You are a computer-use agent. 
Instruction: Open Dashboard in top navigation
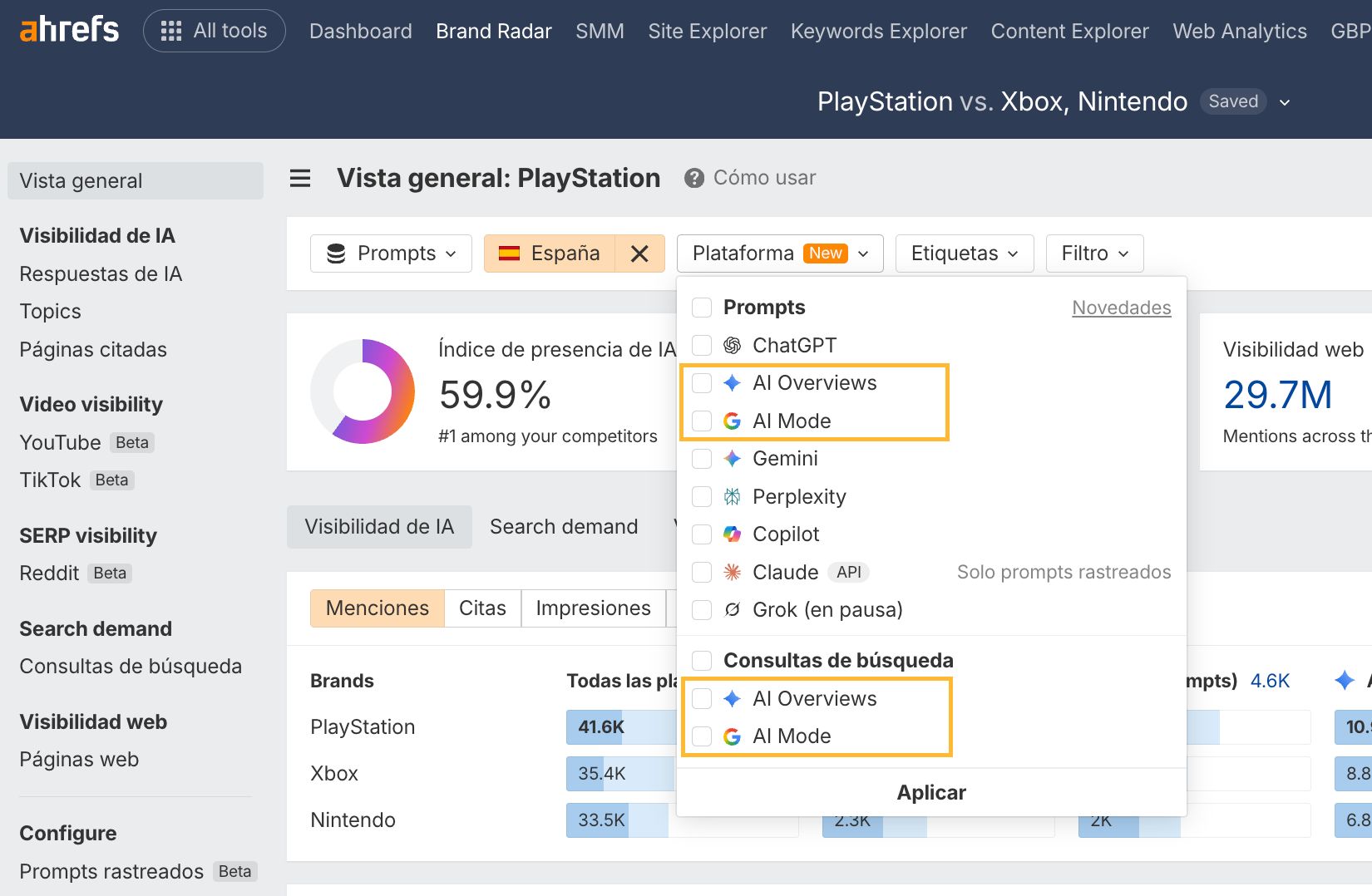point(361,32)
